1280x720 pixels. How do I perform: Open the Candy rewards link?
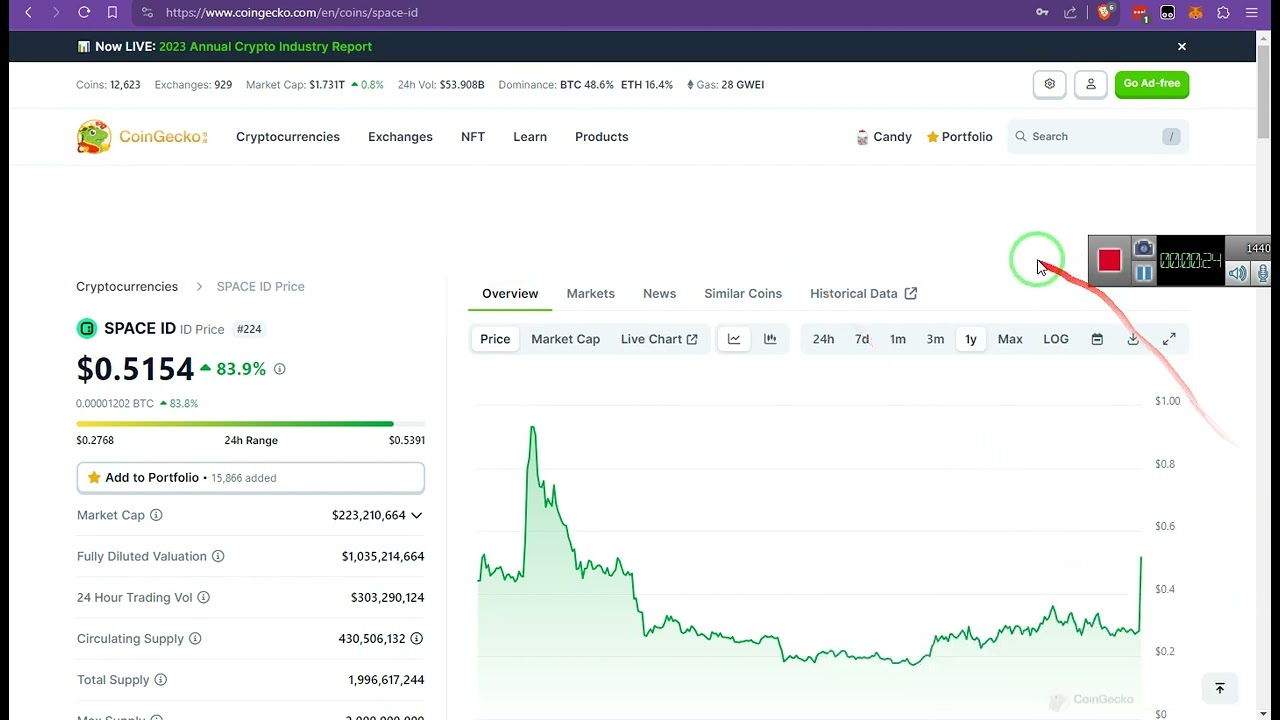click(x=884, y=137)
